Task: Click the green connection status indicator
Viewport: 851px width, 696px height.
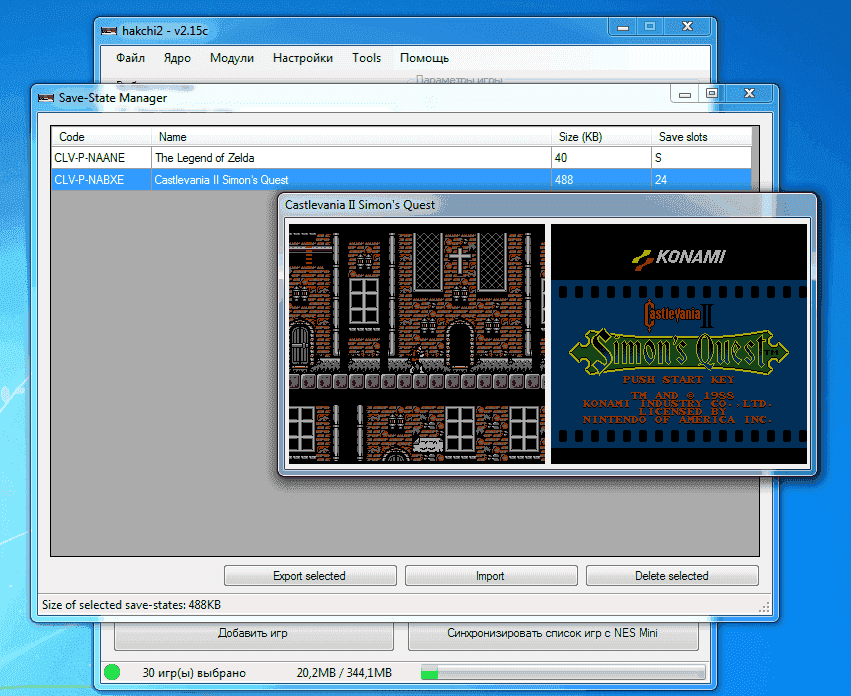Action: (x=112, y=672)
